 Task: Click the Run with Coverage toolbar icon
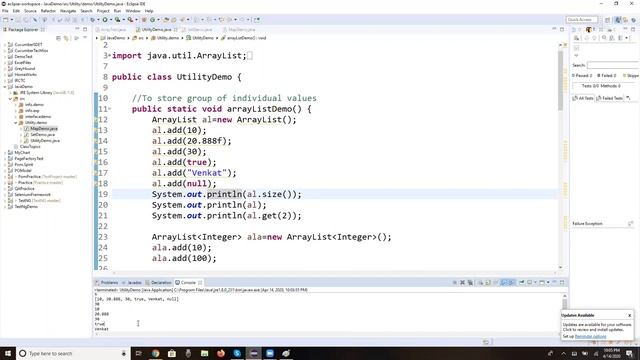click(118, 20)
